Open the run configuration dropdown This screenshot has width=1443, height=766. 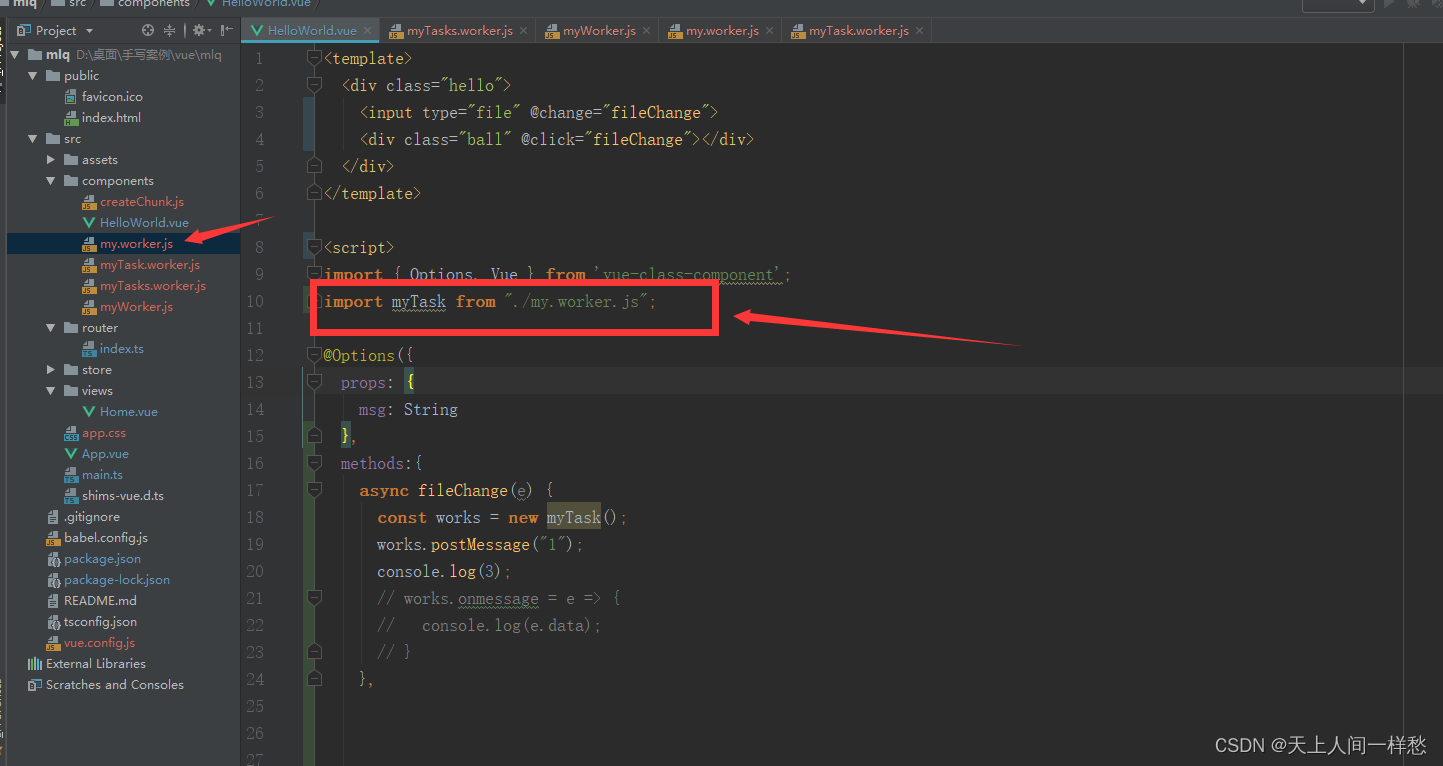[1338, 4]
